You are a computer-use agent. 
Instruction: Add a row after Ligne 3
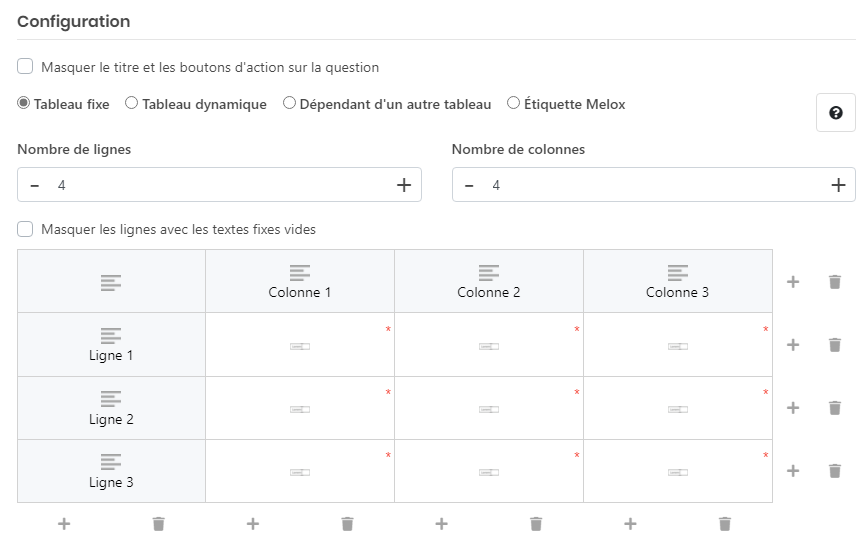(793, 471)
